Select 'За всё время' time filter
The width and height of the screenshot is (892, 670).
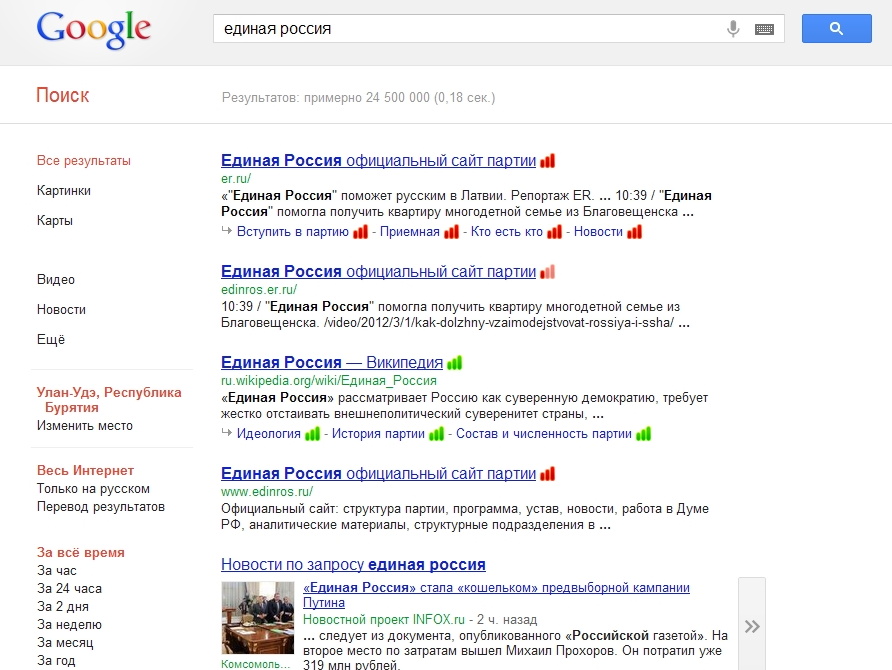81,552
